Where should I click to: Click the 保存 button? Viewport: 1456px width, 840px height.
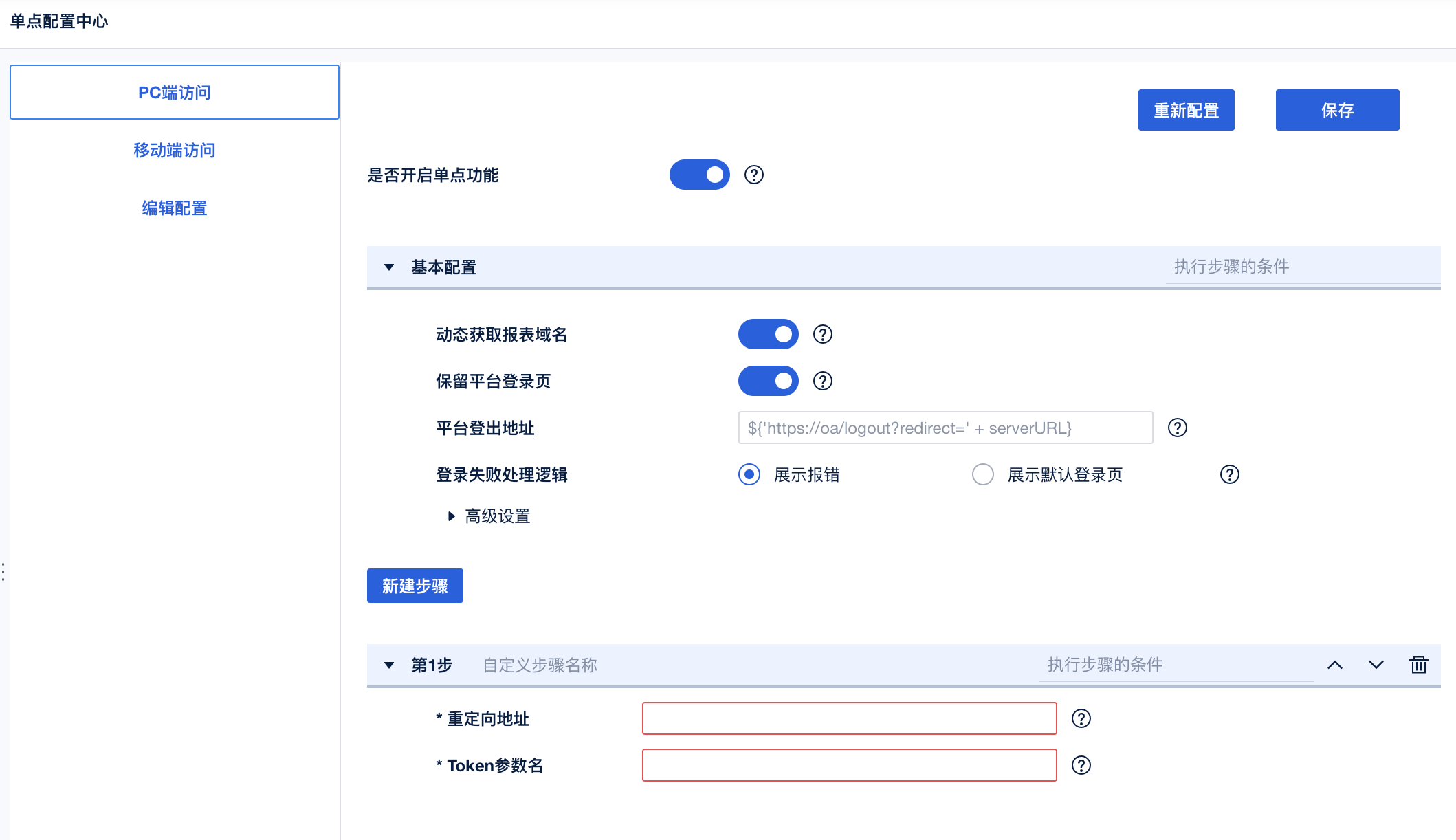[1337, 110]
